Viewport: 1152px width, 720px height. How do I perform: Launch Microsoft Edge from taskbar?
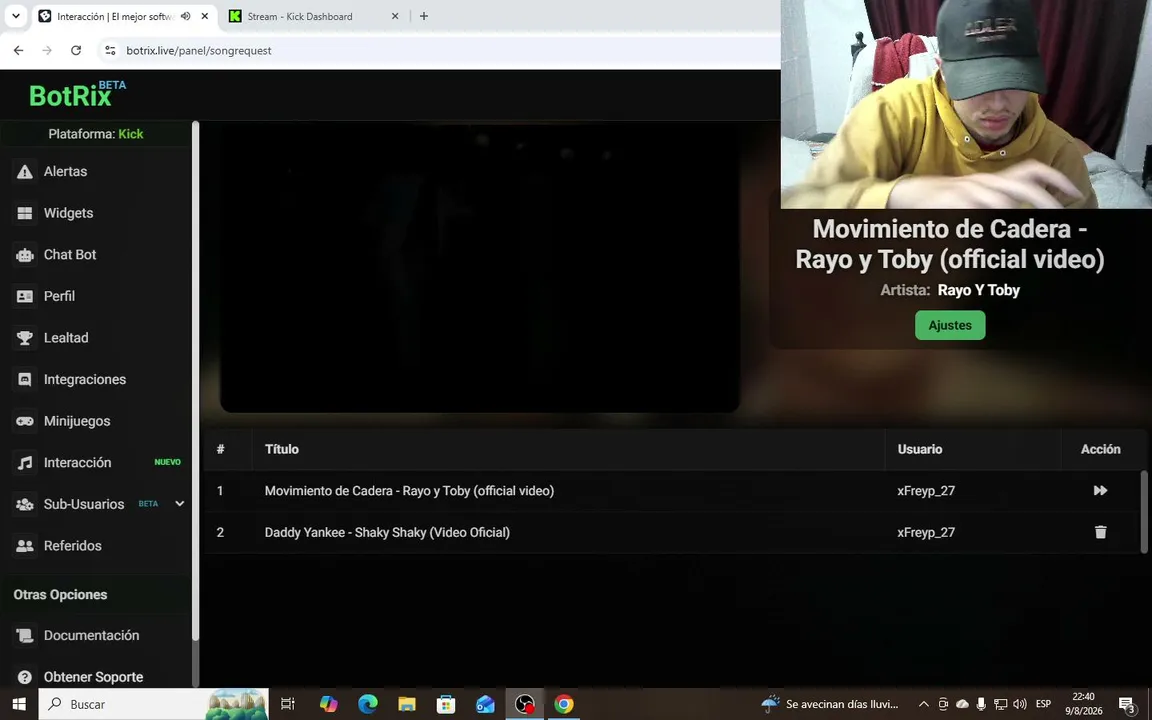(x=367, y=704)
